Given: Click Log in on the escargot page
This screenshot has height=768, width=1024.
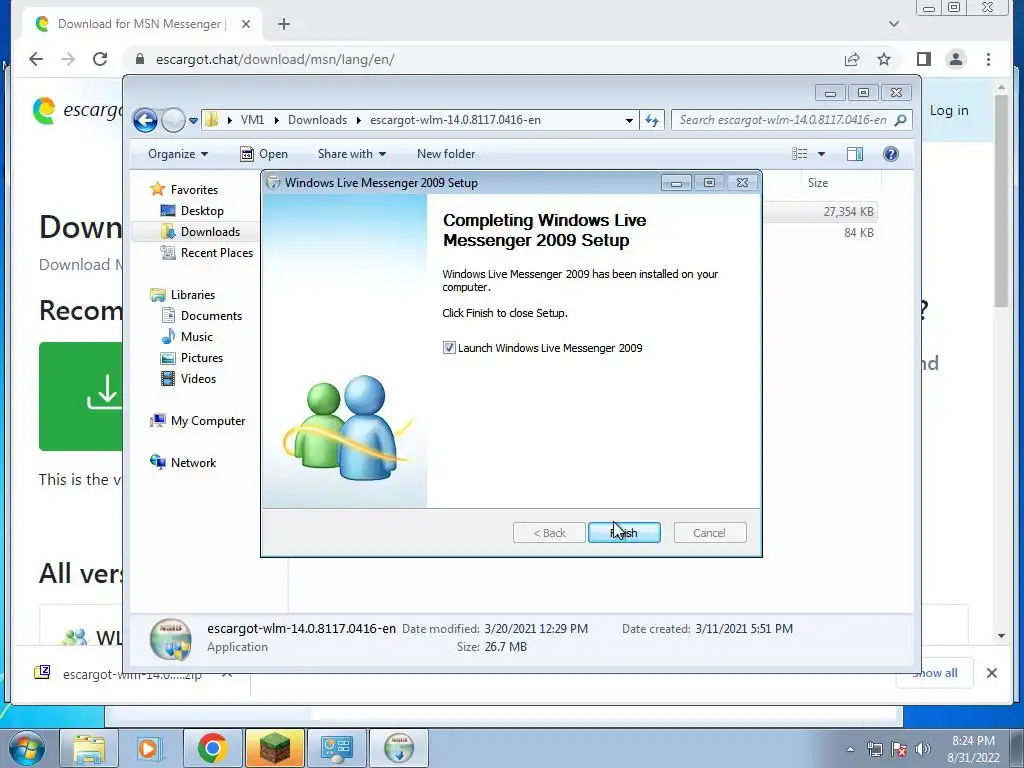Looking at the screenshot, I should (949, 110).
